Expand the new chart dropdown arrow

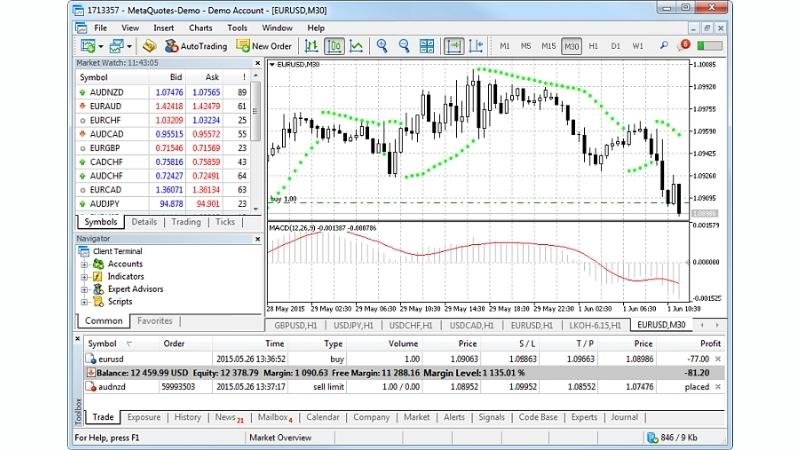(x=101, y=46)
